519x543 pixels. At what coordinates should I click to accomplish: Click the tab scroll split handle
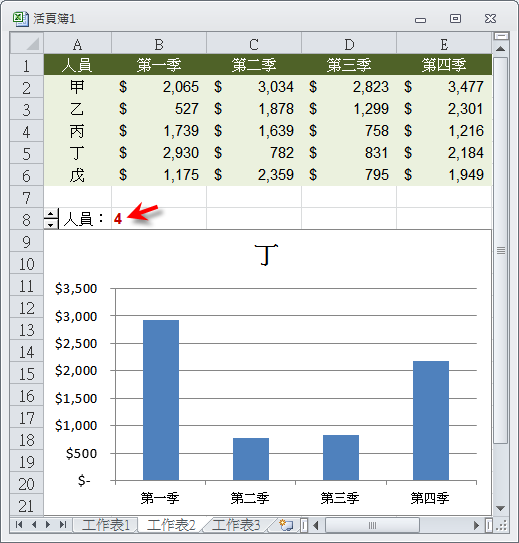pos(303,526)
